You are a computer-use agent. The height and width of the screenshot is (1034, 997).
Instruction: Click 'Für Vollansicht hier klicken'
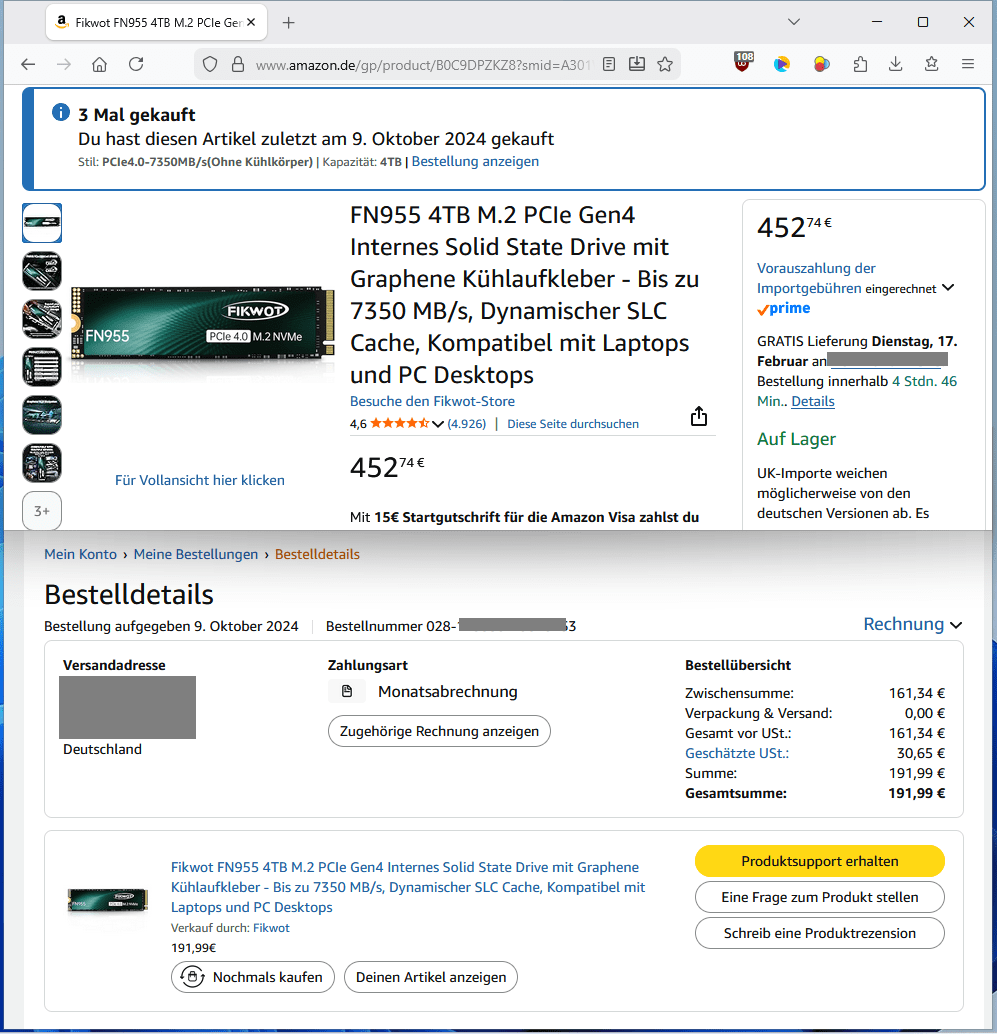200,480
